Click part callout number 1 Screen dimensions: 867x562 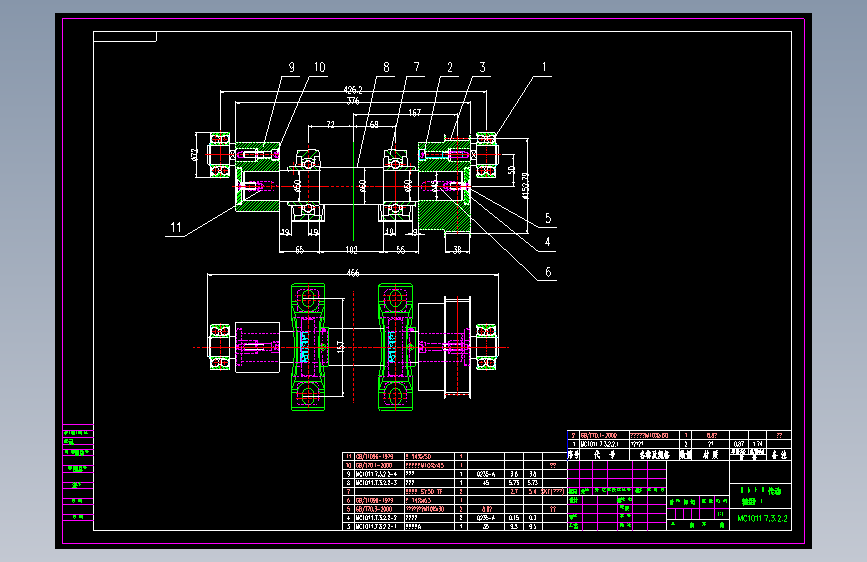[544, 67]
